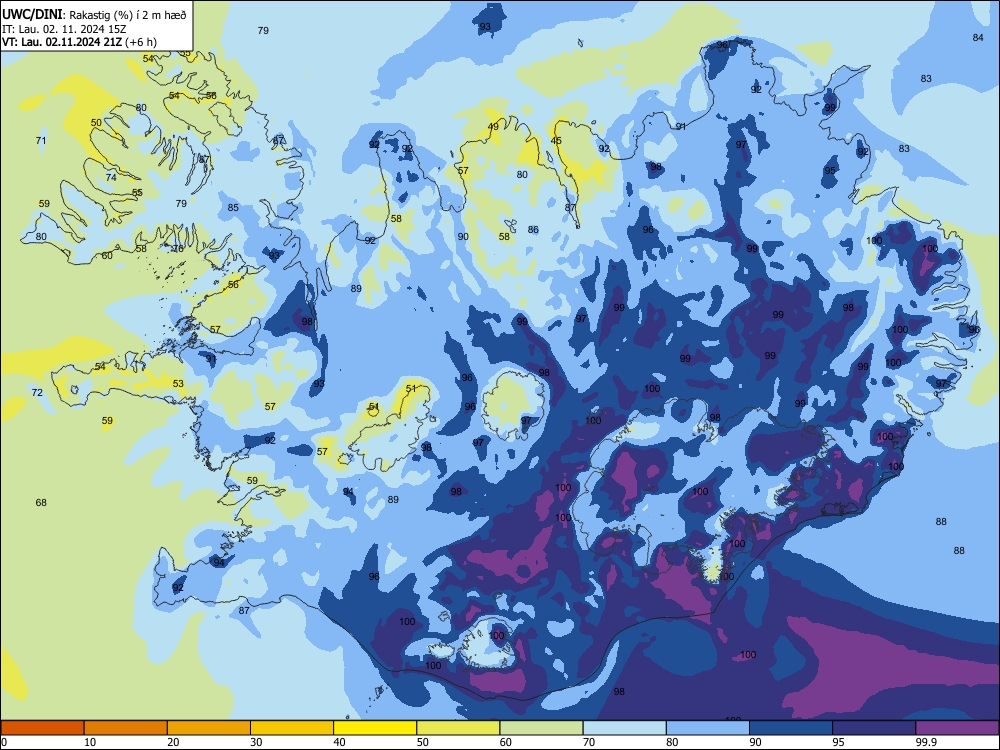The width and height of the screenshot is (1000, 750).
Task: Click the purple legend swatch above 99.9
Action: pos(957,728)
